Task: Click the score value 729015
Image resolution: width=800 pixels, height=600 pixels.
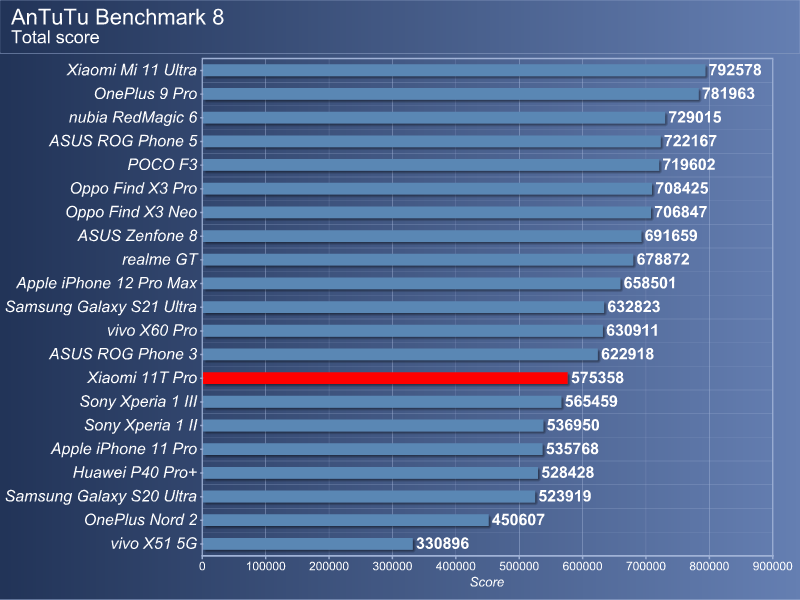Action: (x=695, y=117)
